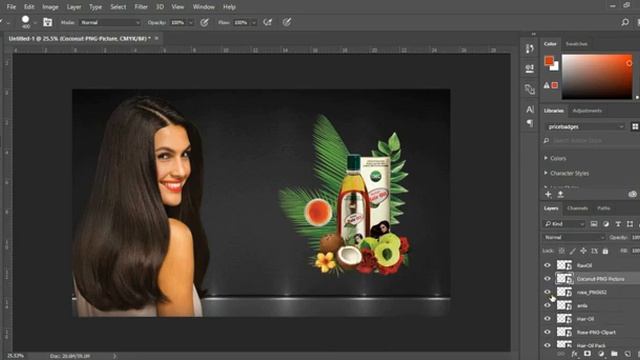Click the background color swatch
The width and height of the screenshot is (640, 360).
pos(555,67)
